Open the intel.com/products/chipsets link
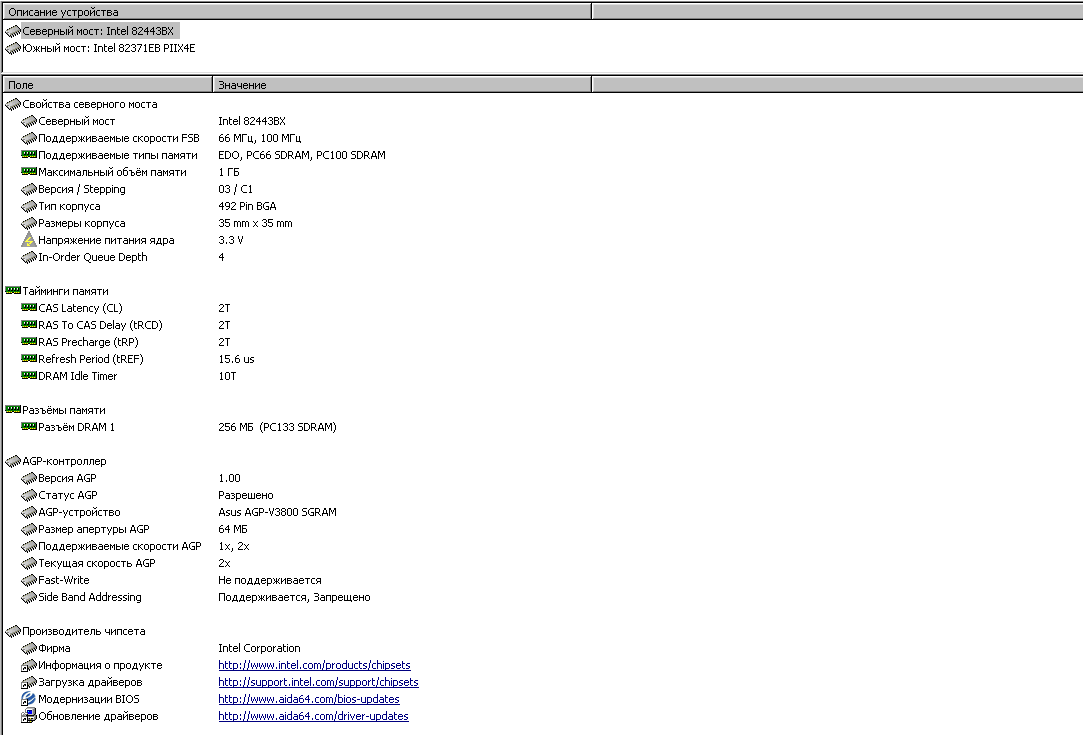1083x735 pixels. point(314,665)
